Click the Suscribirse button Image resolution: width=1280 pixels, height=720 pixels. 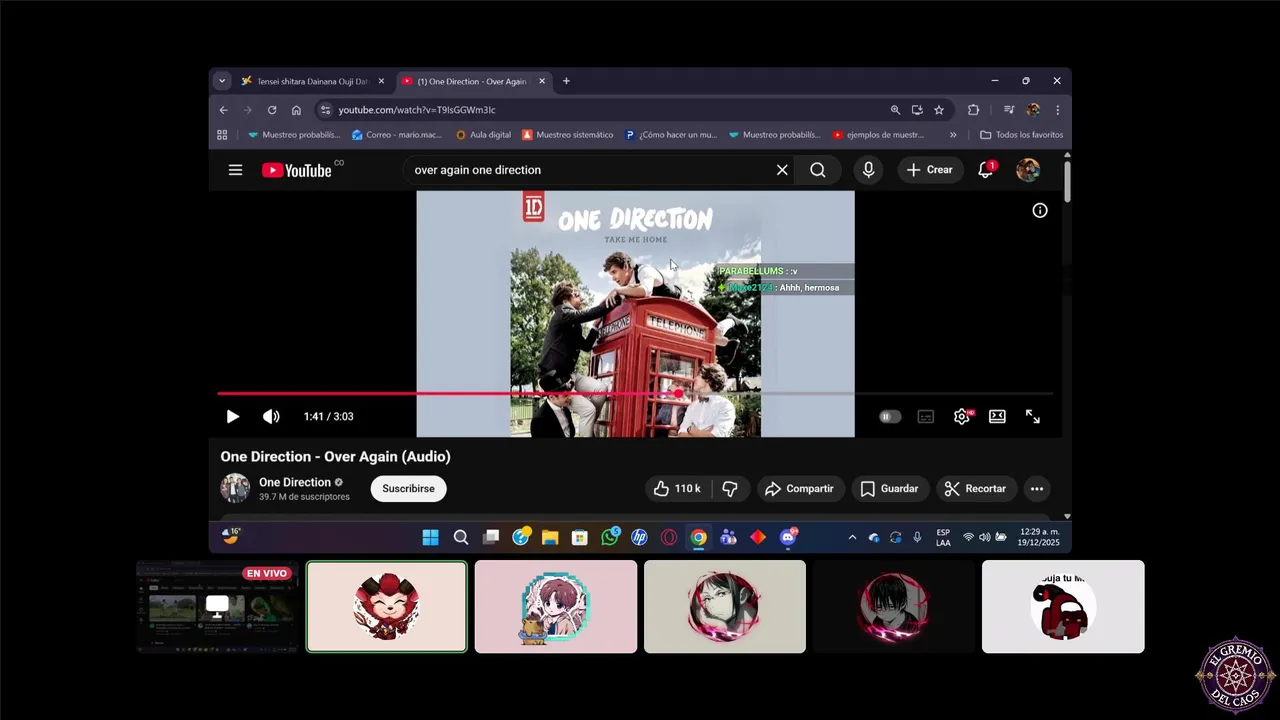click(408, 488)
